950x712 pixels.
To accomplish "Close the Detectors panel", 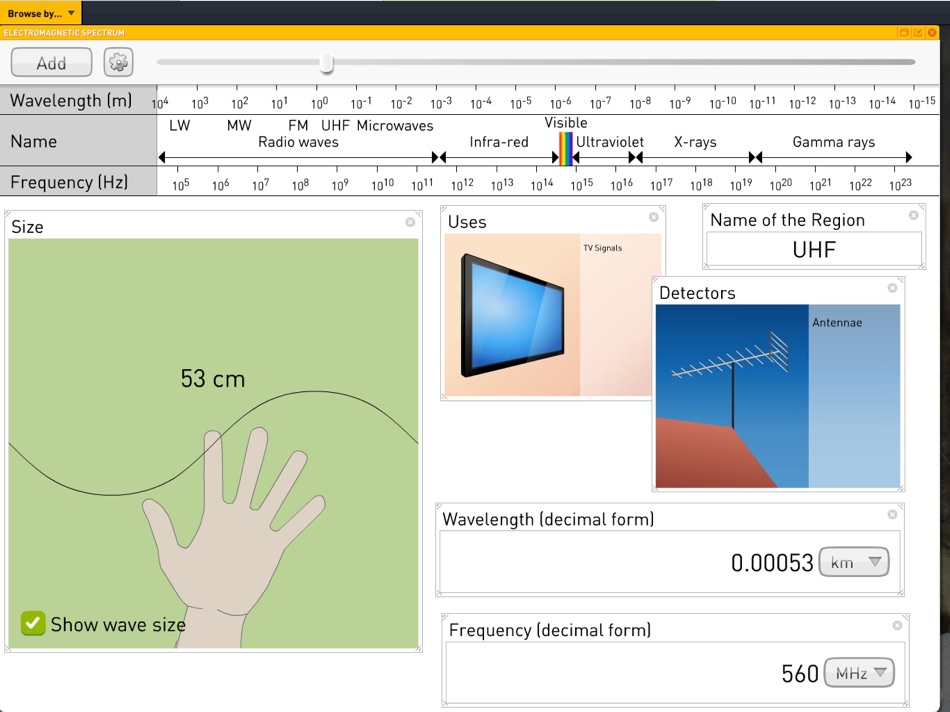I will [892, 288].
